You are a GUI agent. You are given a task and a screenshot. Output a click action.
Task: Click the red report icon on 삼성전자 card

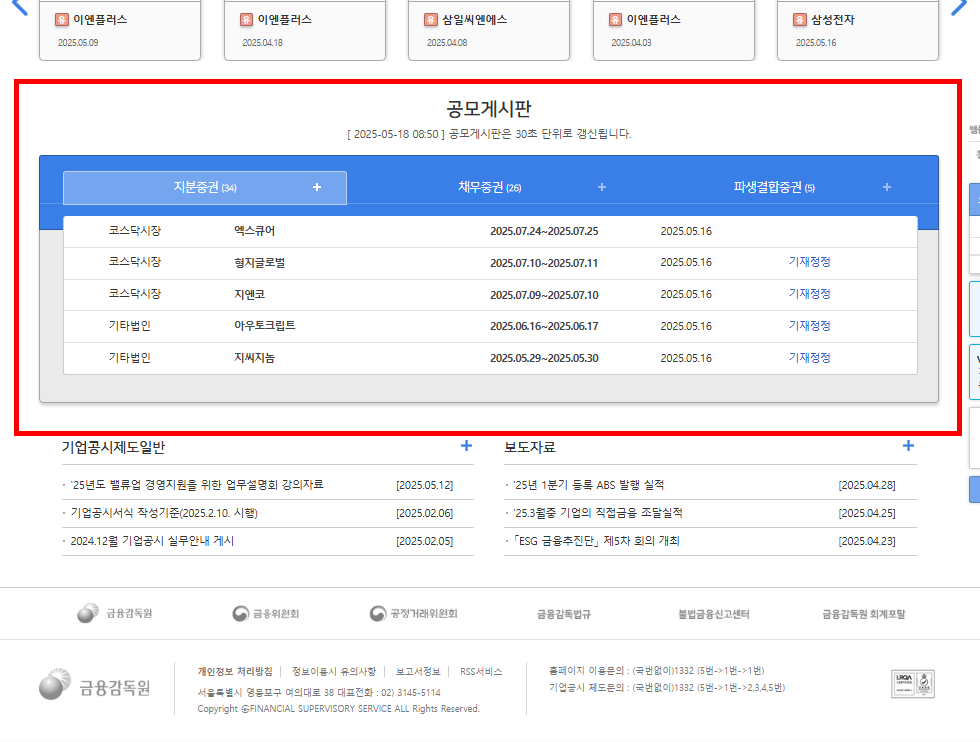pyautogui.click(x=799, y=18)
